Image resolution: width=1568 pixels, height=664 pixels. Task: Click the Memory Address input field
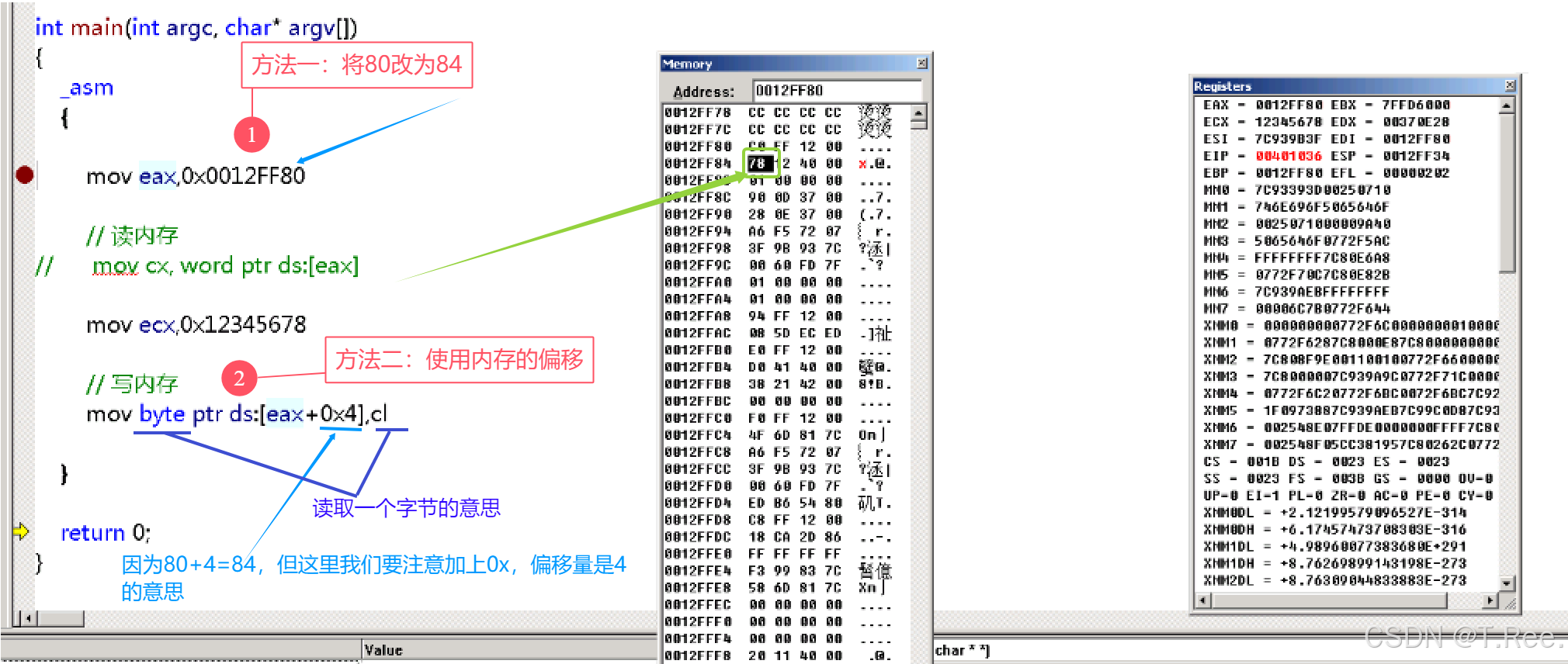coord(837,91)
